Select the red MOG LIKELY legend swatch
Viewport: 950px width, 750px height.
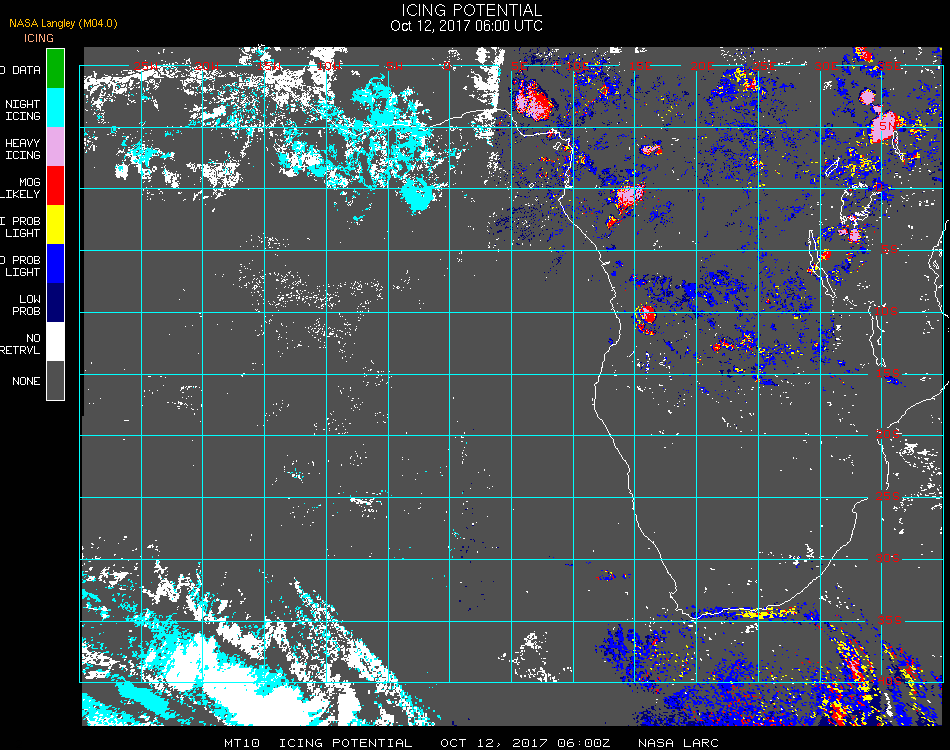(x=55, y=185)
